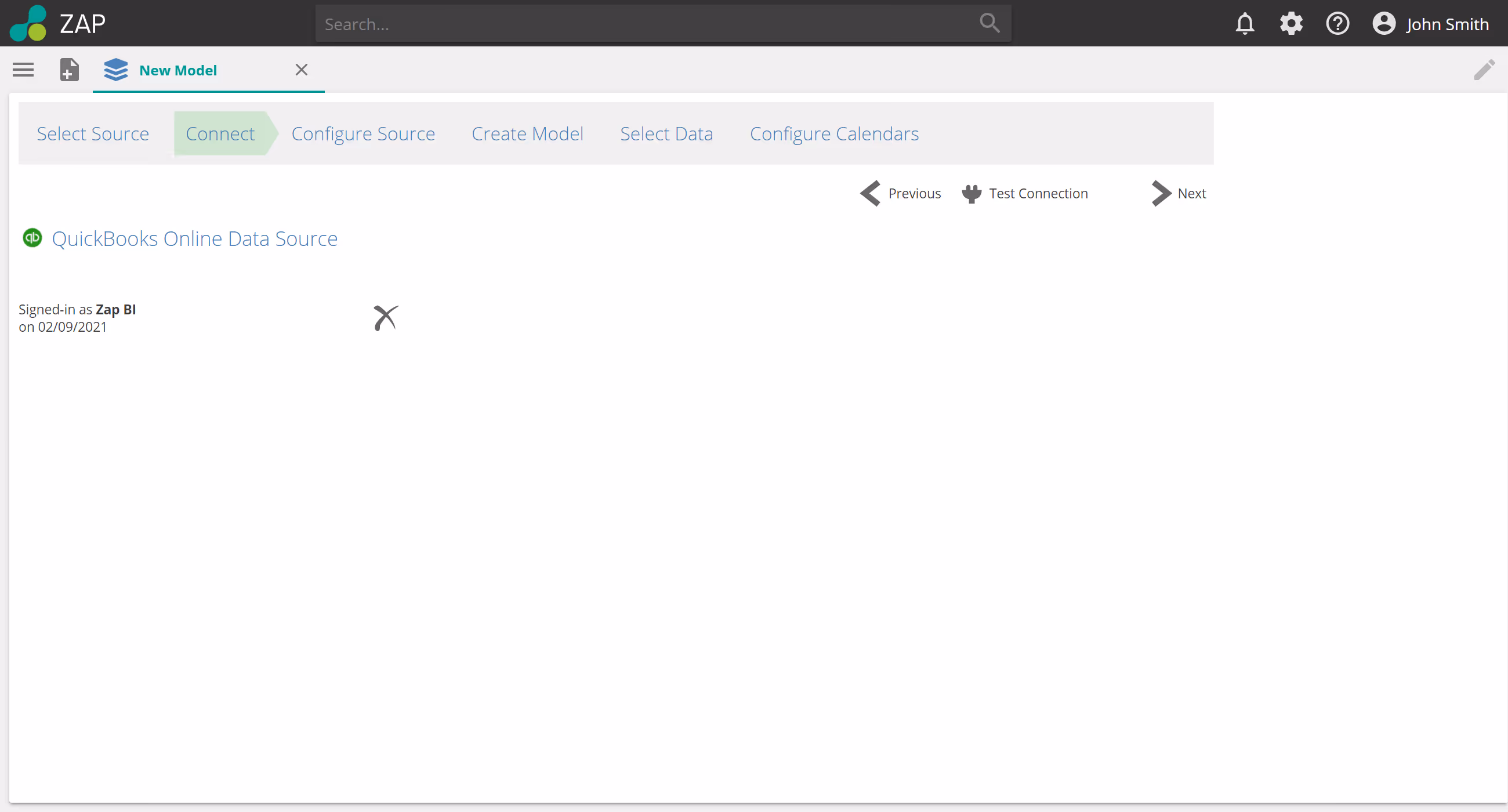
Task: Click the sign-out X icon beside Zap BI
Action: 386,318
